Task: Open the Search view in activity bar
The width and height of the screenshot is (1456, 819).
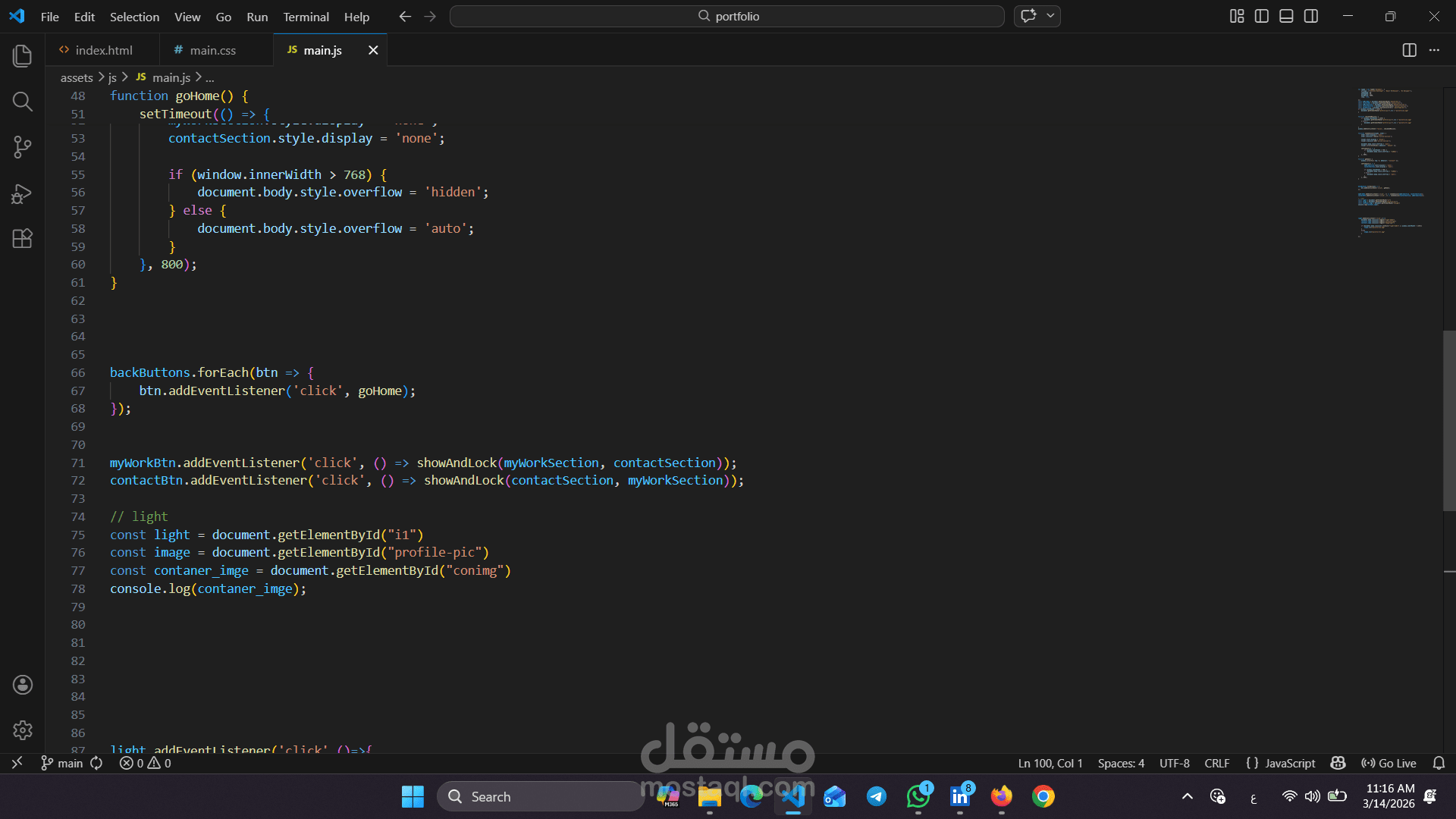Action: click(x=23, y=102)
